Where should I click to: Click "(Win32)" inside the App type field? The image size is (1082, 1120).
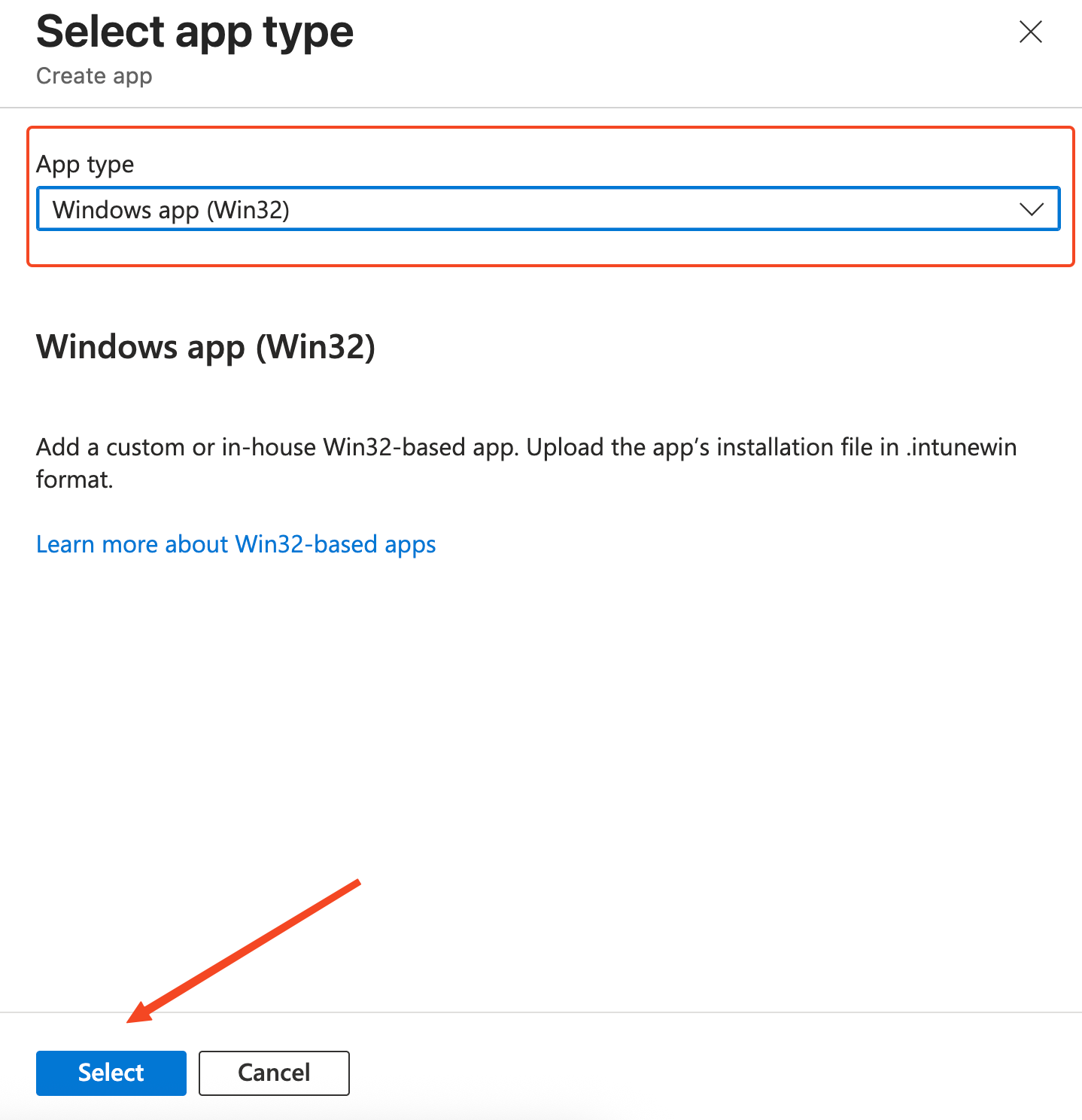pos(248,209)
